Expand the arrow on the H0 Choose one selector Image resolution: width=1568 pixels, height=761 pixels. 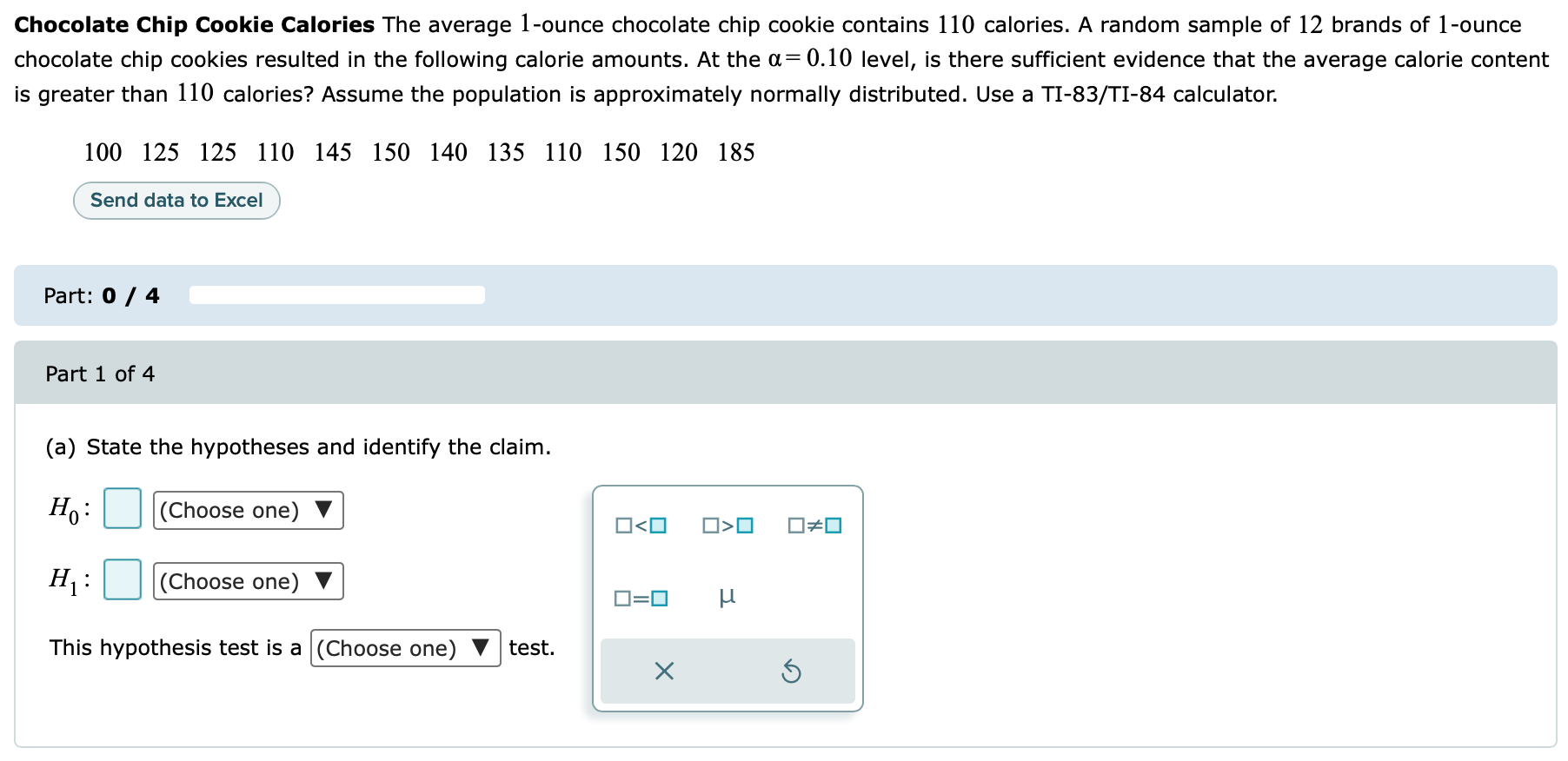[x=323, y=510]
